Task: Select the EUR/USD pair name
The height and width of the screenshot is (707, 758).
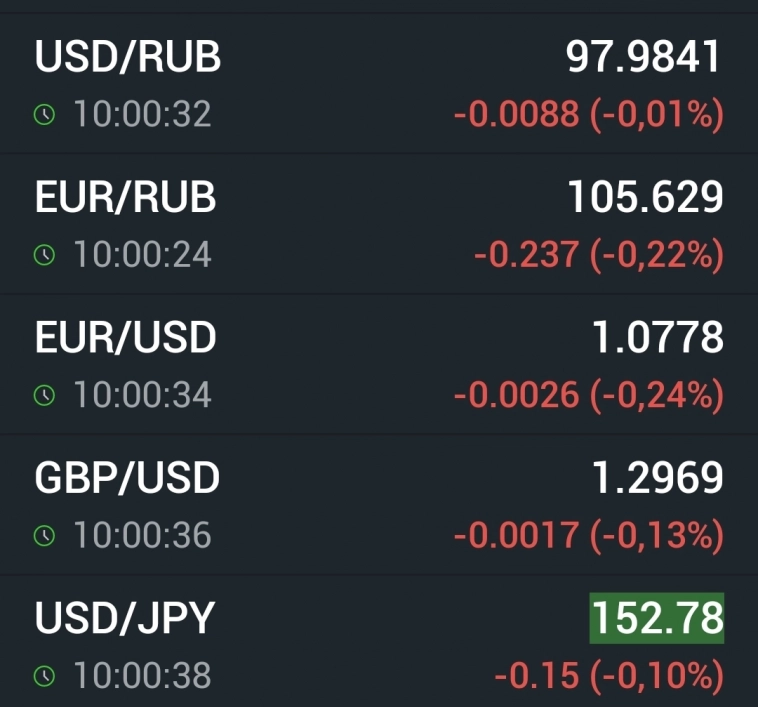Action: (126, 338)
